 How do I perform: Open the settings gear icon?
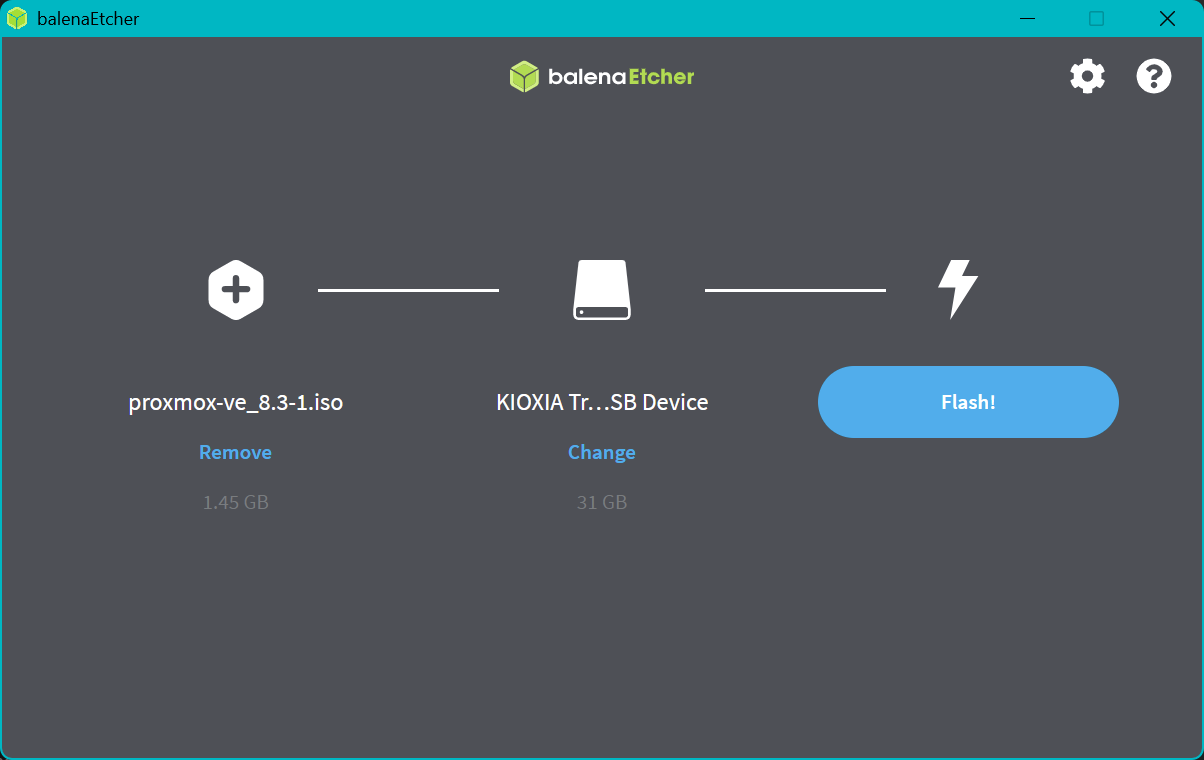pos(1087,76)
